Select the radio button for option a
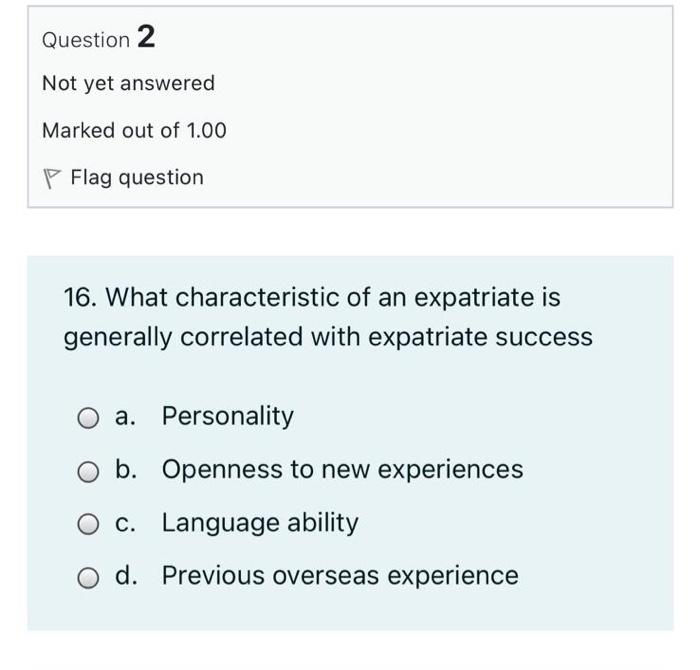This screenshot has height=670, width=700. coord(89,417)
